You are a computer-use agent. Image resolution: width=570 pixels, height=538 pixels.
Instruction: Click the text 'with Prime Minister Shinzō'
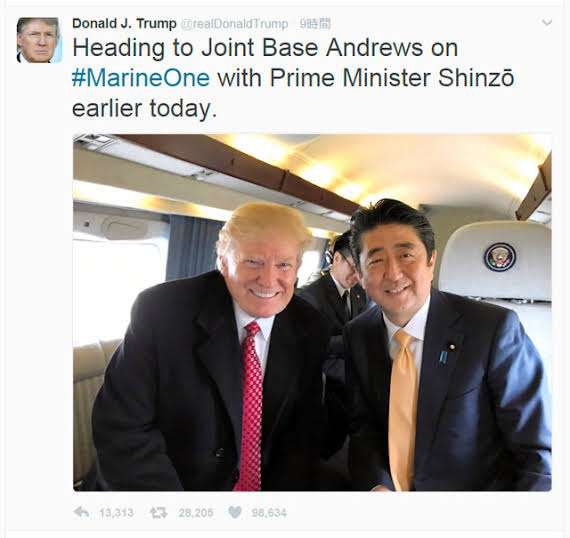pos(366,78)
